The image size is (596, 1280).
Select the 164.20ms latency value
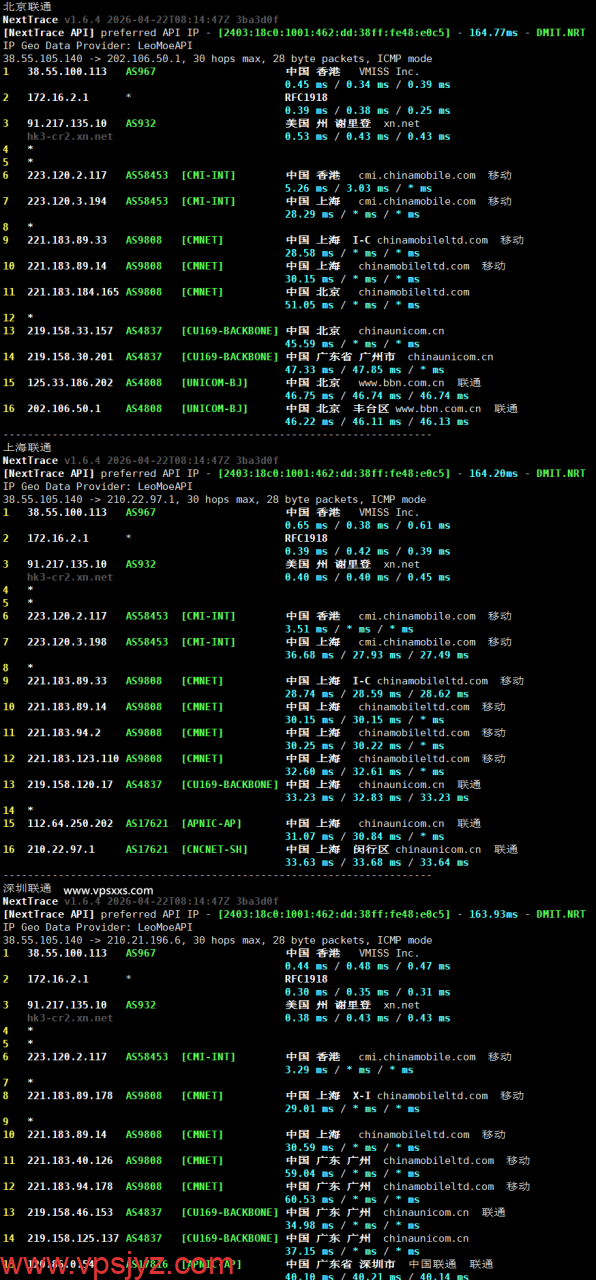point(493,474)
